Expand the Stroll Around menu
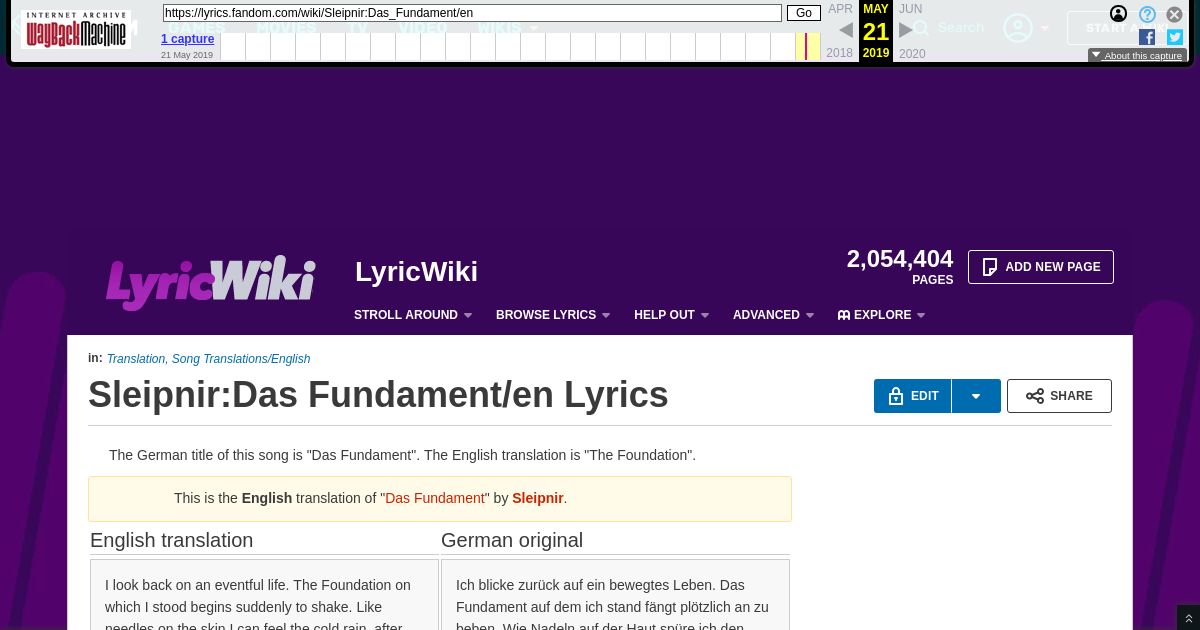The width and height of the screenshot is (1200, 630). coord(413,315)
